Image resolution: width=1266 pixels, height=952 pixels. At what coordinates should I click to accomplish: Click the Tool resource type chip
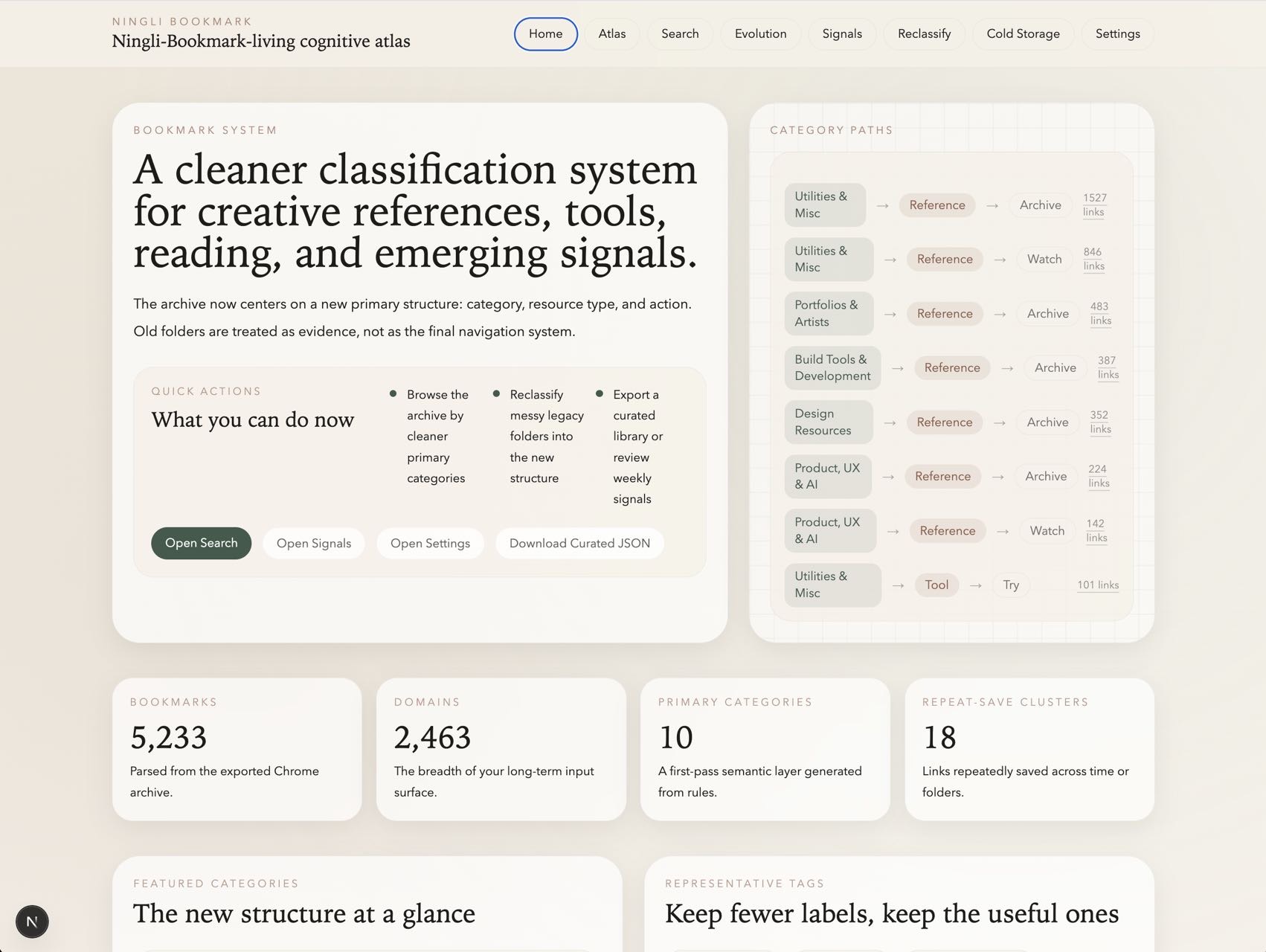[x=936, y=585]
